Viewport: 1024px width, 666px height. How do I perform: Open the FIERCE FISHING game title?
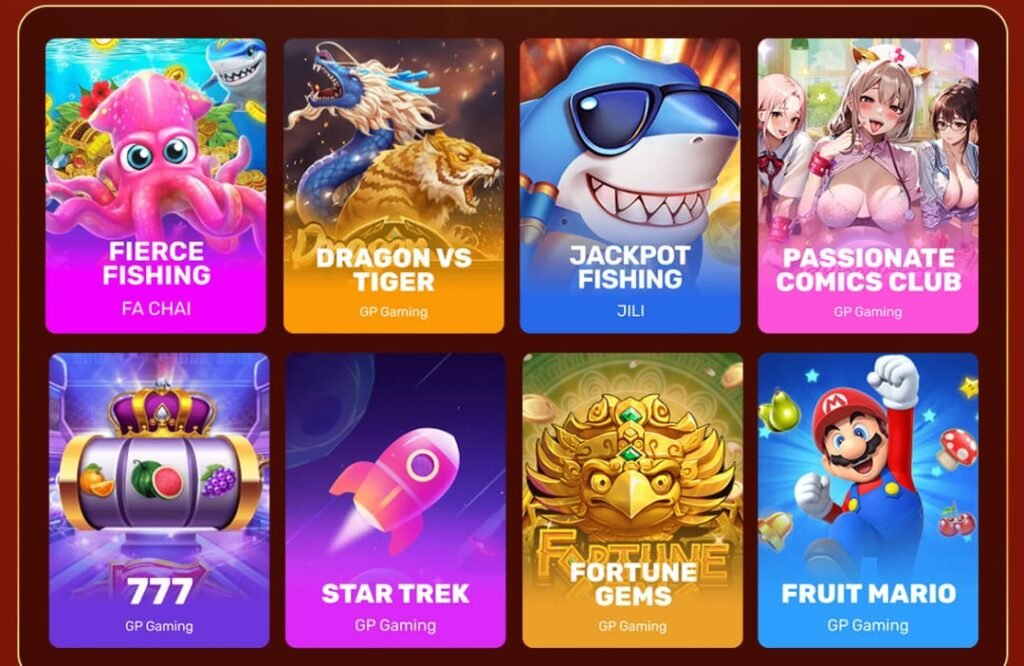tap(157, 263)
